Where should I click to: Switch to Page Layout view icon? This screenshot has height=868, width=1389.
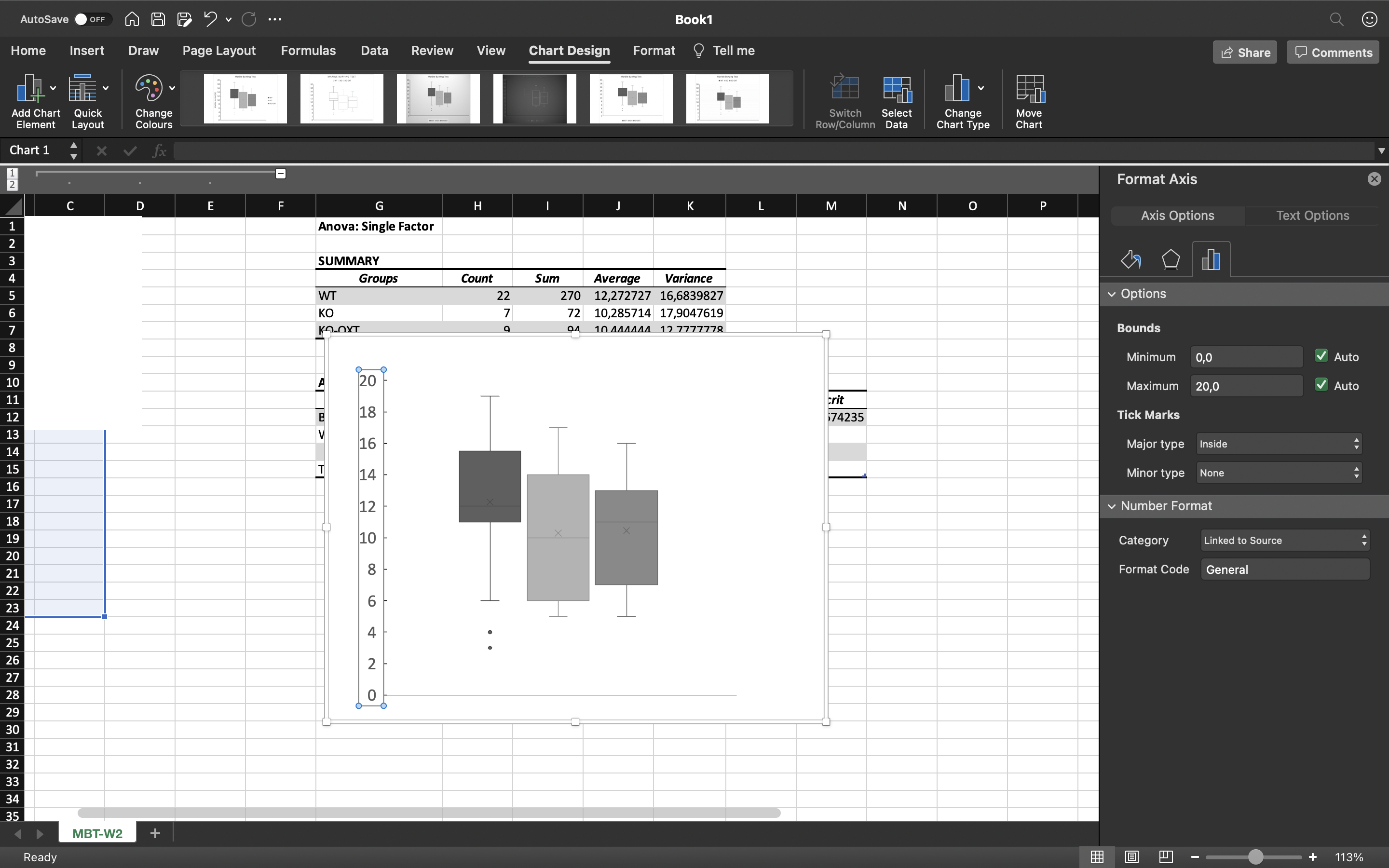[1131, 856]
